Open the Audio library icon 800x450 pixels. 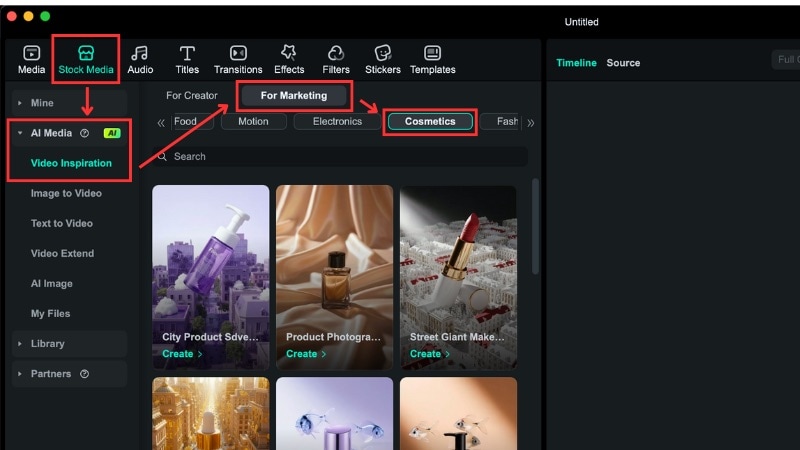pyautogui.click(x=140, y=53)
